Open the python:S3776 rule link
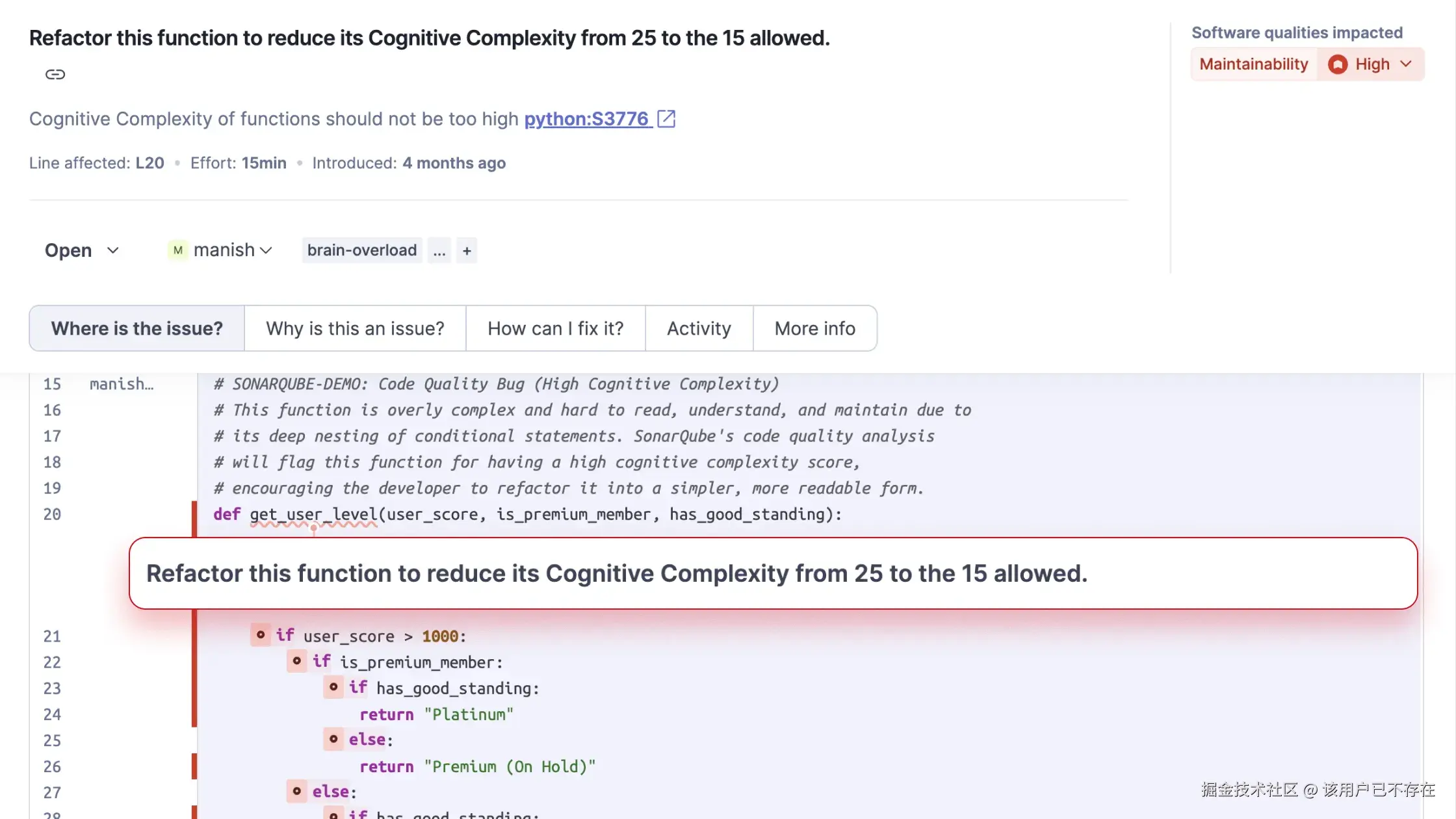1456x819 pixels. coord(586,118)
